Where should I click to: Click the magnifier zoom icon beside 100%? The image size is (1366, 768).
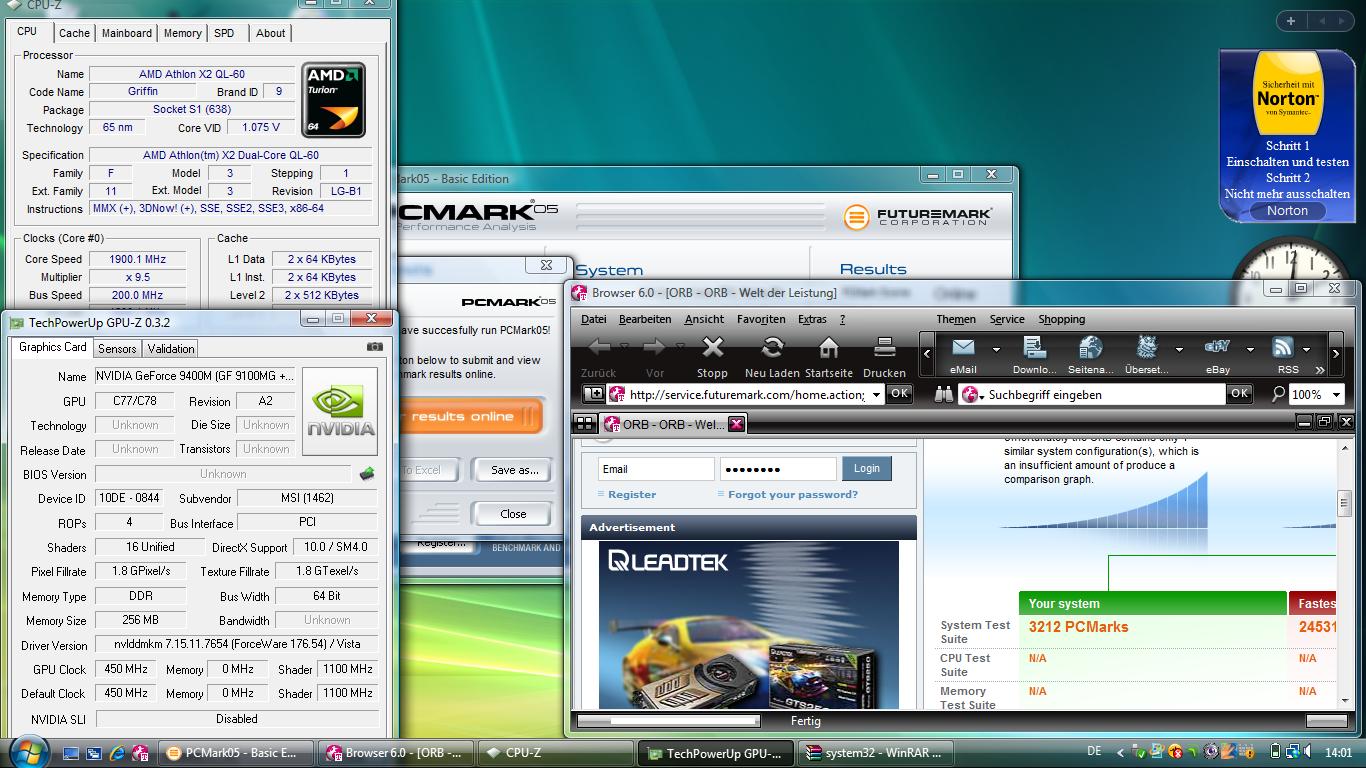pos(1278,394)
